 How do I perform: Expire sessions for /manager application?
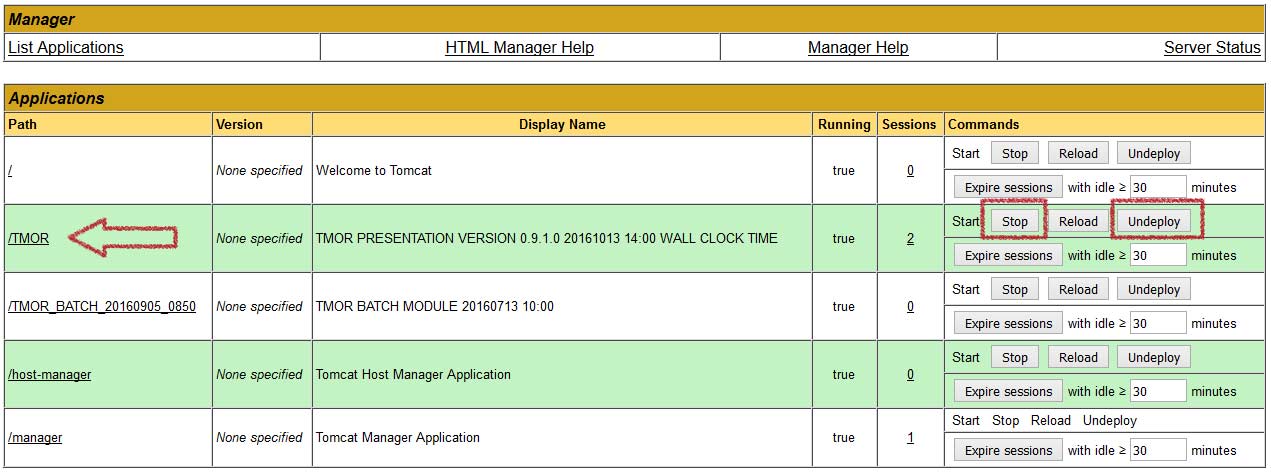(x=1008, y=450)
